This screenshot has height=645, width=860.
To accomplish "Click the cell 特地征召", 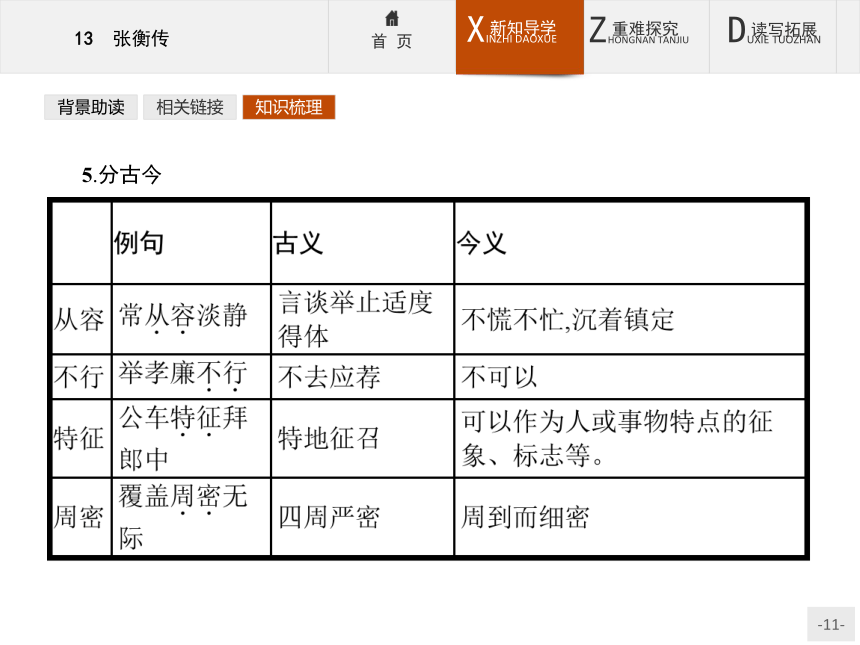I will (x=329, y=439).
